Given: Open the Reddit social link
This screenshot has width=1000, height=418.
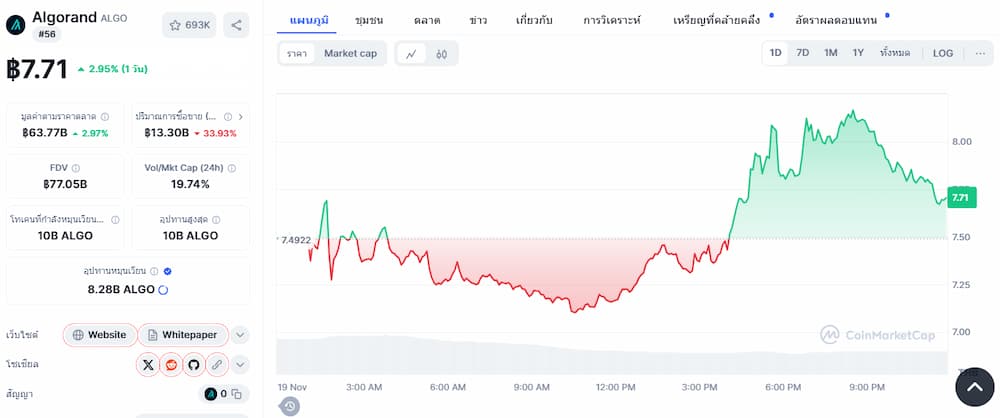Looking at the screenshot, I should pyautogui.click(x=171, y=364).
